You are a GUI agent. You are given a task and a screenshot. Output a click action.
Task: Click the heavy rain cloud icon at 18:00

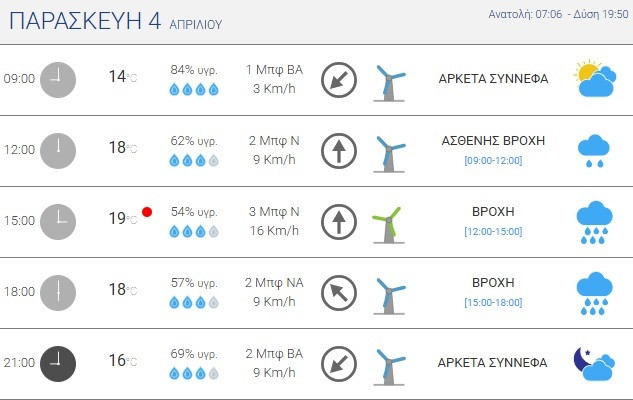point(594,293)
